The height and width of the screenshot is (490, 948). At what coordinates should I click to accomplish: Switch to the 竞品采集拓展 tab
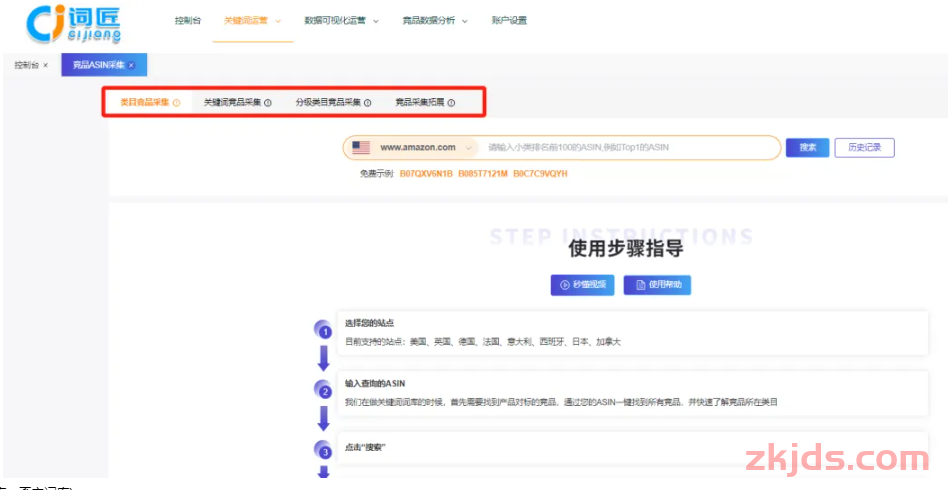coord(420,102)
